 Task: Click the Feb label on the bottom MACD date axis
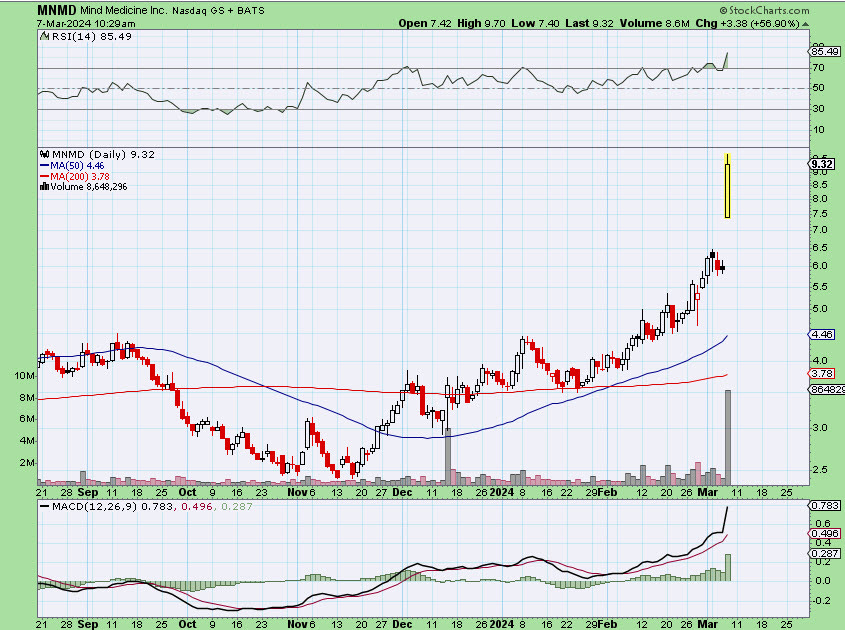coord(608,624)
